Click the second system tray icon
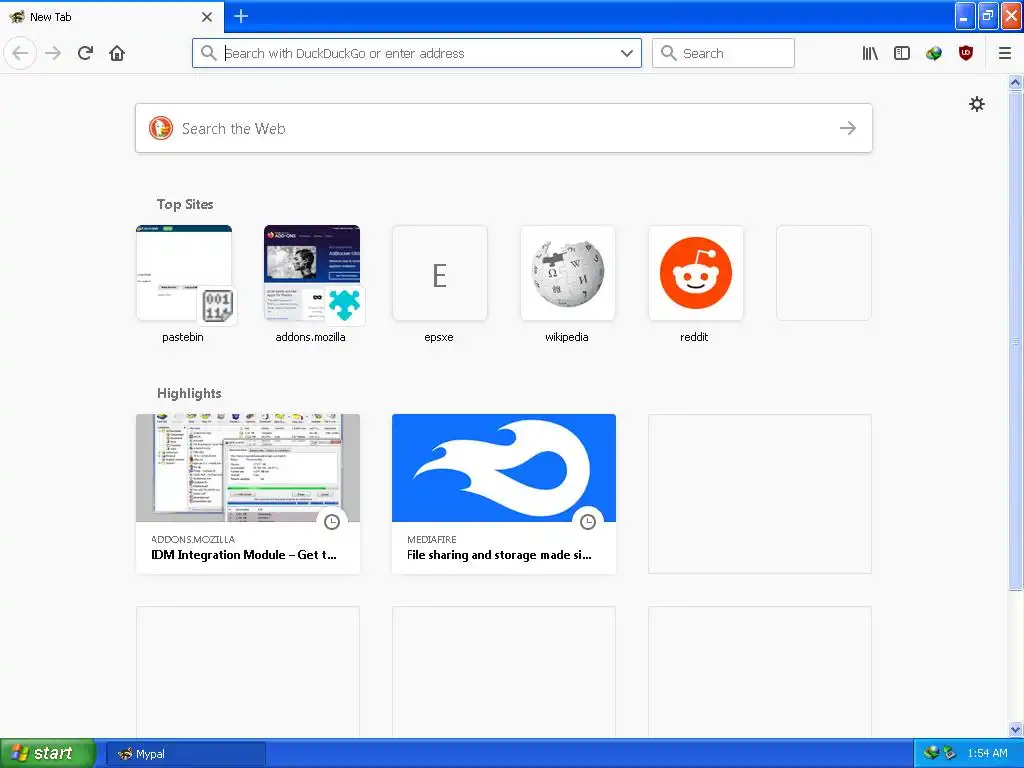1024x768 pixels. coord(949,753)
